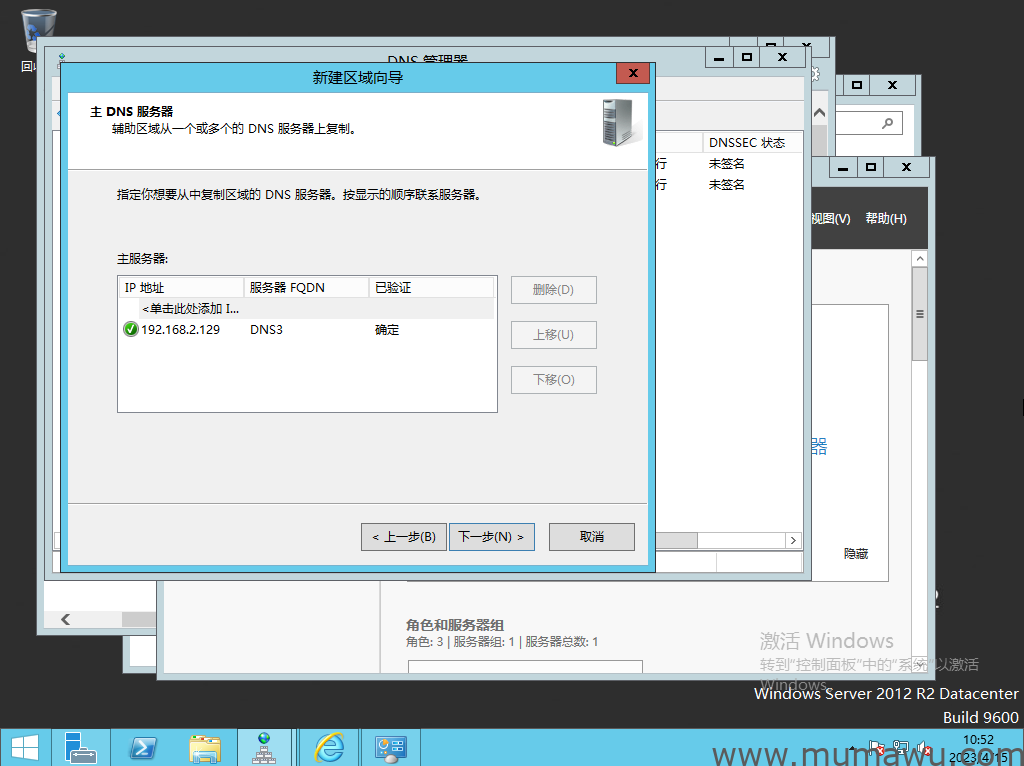Close the 新建区域向导 dialog
Image resolution: width=1024 pixels, height=766 pixels.
point(632,75)
